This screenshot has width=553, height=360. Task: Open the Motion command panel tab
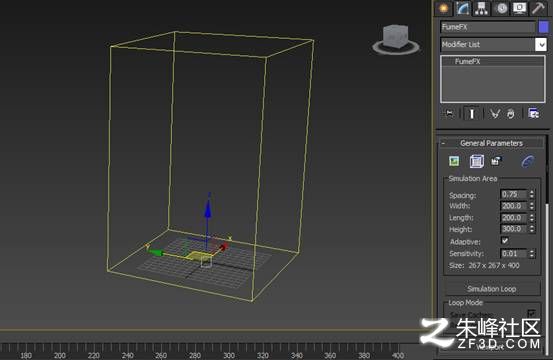click(501, 8)
